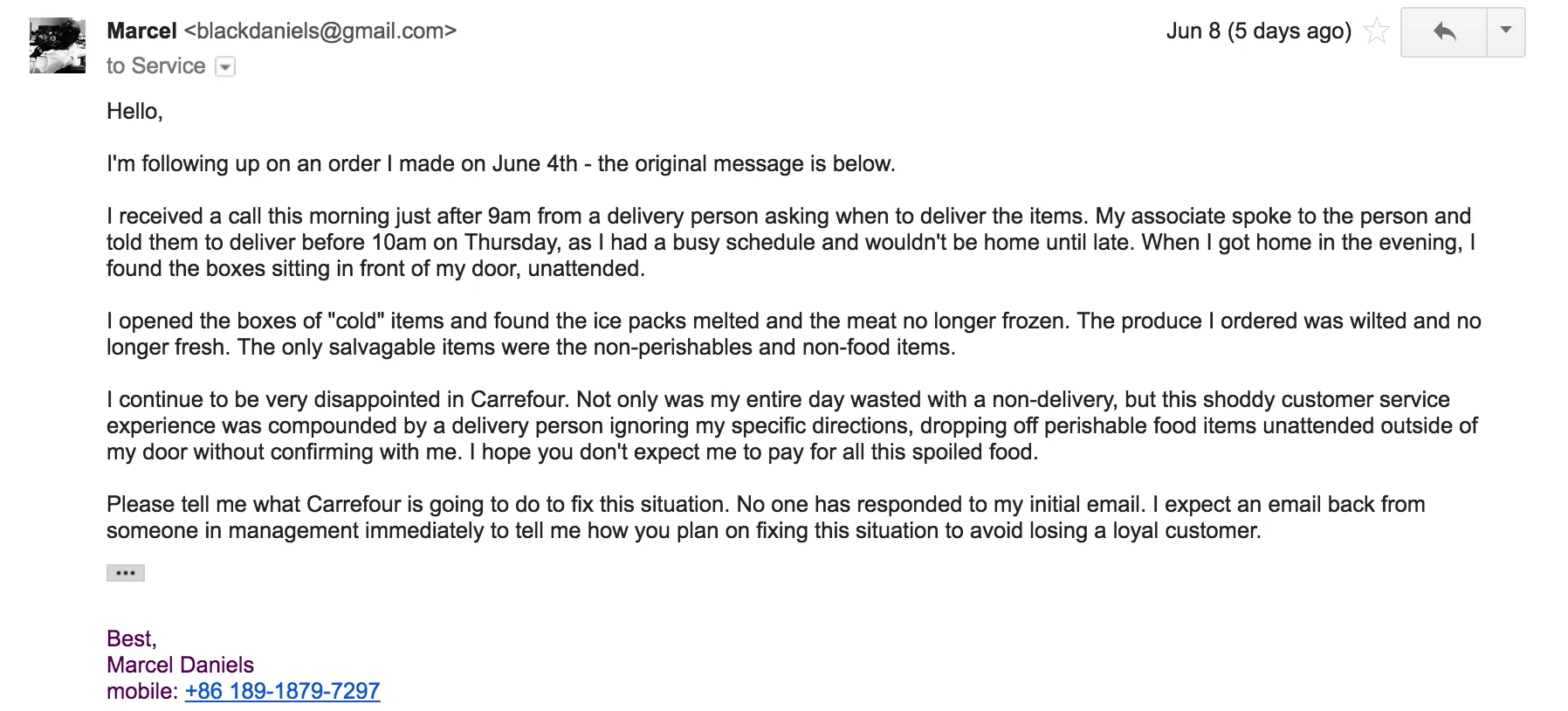This screenshot has width=1568, height=711.
Task: Click the paragraph starting 'I continue to be'
Action: click(x=791, y=425)
